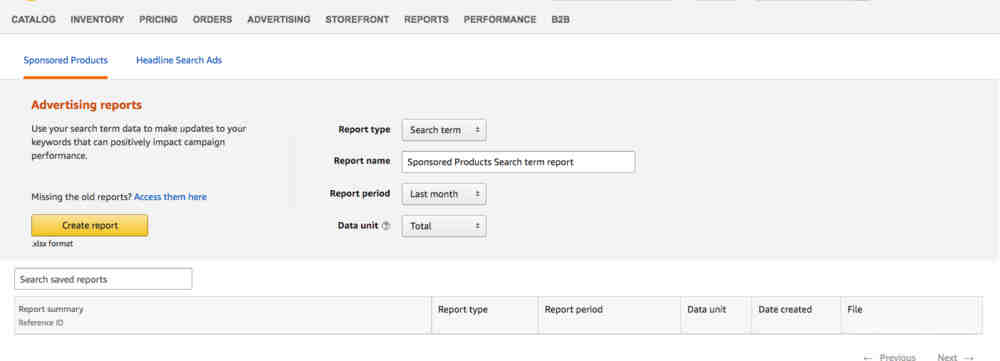The image size is (1000, 361).
Task: Open the STOREFRONT menu
Action: coord(357,20)
